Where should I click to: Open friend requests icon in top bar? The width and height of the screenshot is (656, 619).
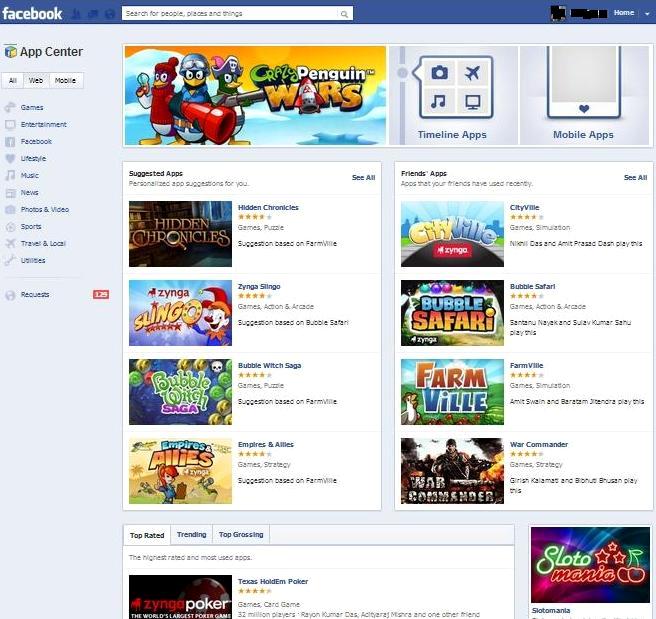tap(76, 14)
